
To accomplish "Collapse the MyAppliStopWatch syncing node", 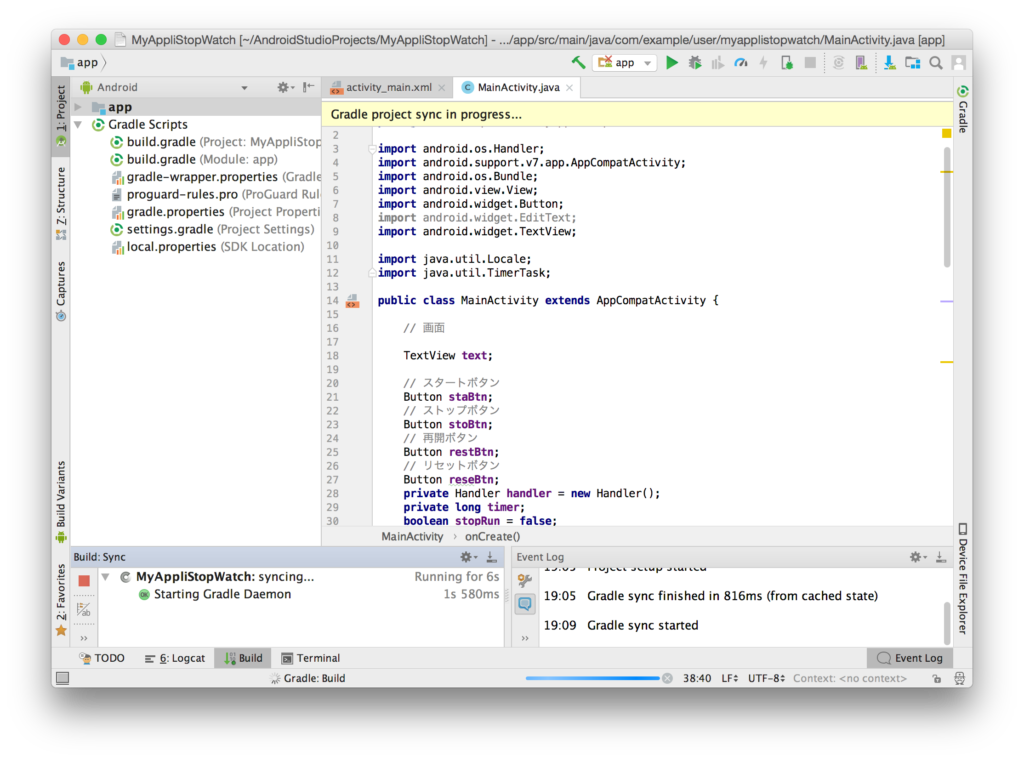I will coord(105,577).
